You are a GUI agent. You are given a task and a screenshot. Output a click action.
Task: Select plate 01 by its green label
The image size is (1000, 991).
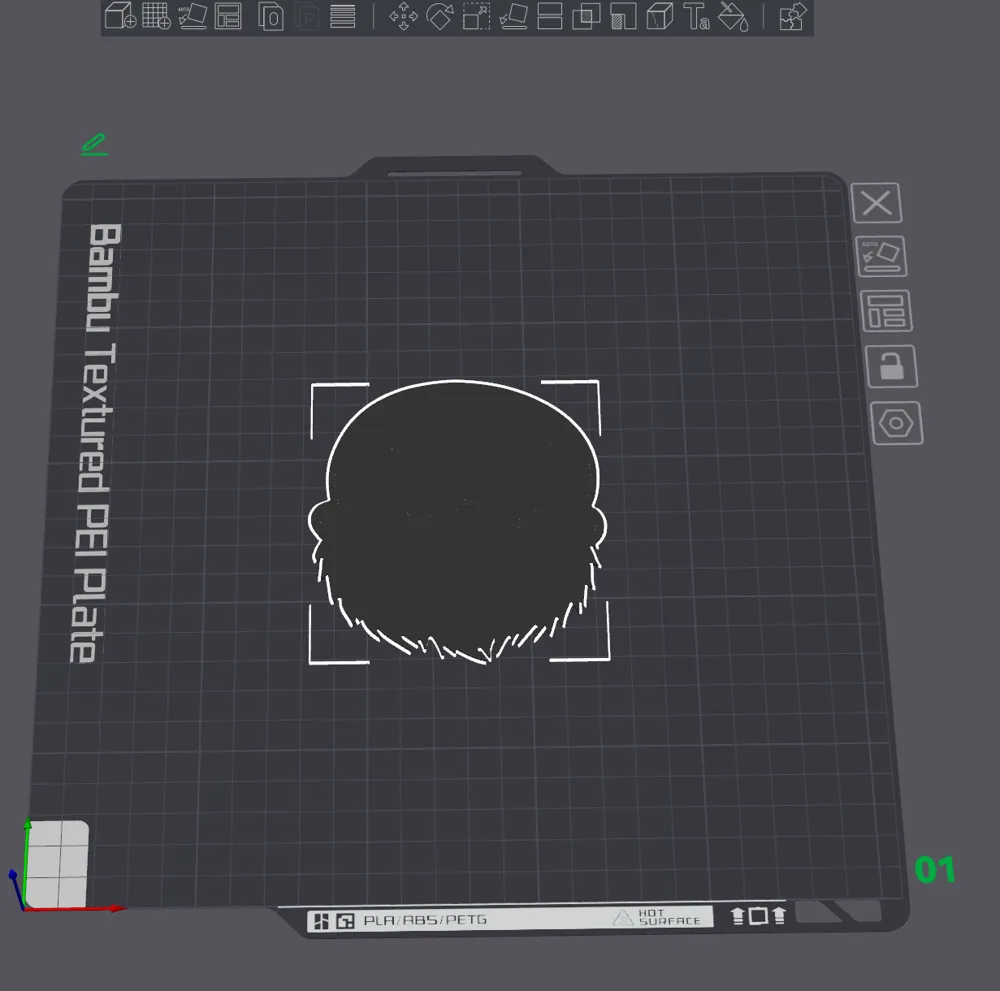pos(933,871)
